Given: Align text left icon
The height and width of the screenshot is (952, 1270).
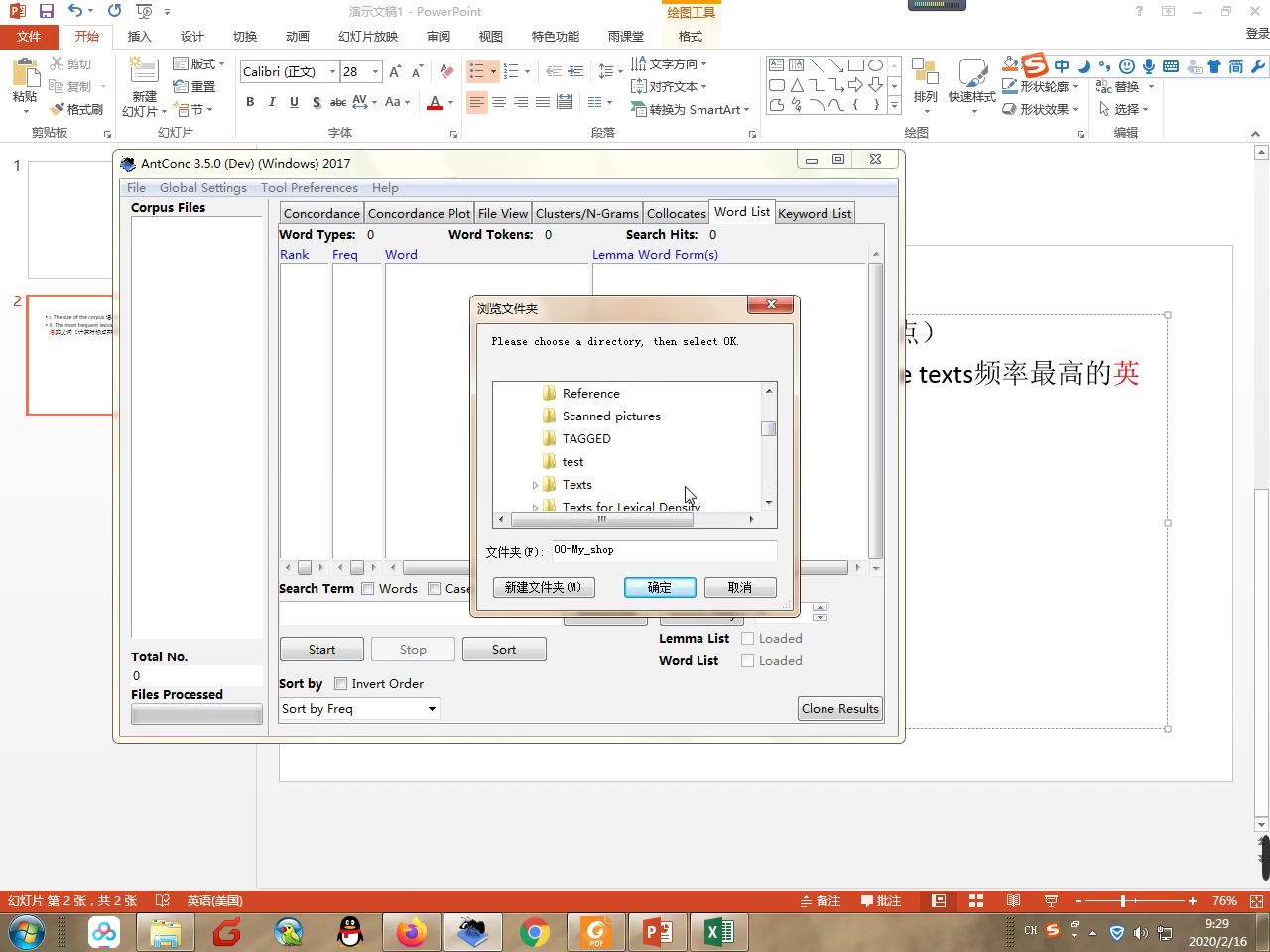Looking at the screenshot, I should [477, 102].
